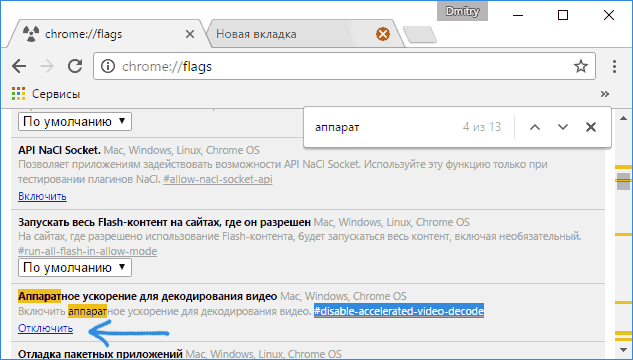Screen dimensions: 633x360
Task: Click the Сервисы bookmarks bar label
Action: point(56,94)
